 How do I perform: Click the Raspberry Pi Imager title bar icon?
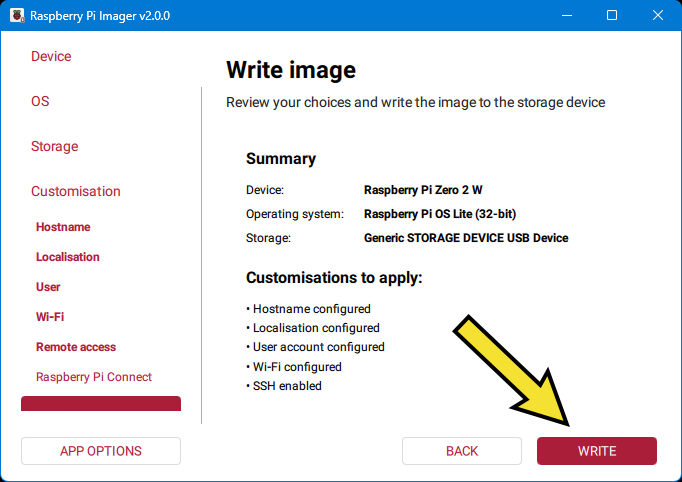point(16,16)
